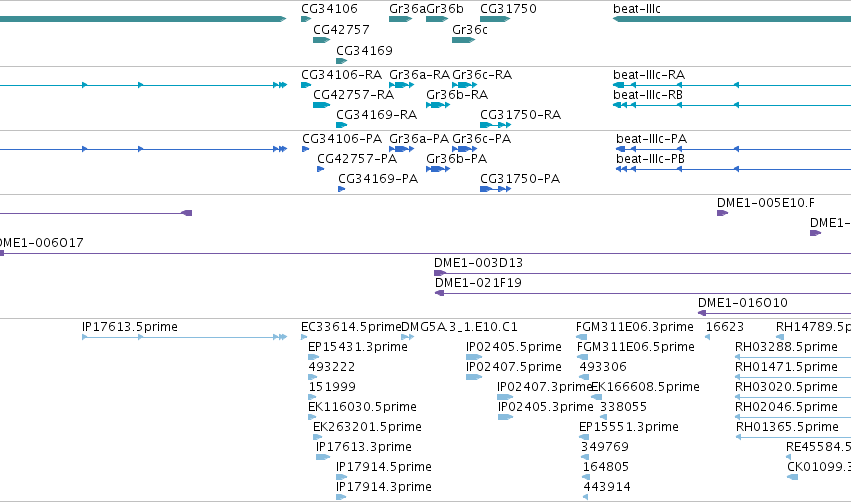The height and width of the screenshot is (502, 851).
Task: Click the IP02405.3prime label
Action: click(545, 407)
